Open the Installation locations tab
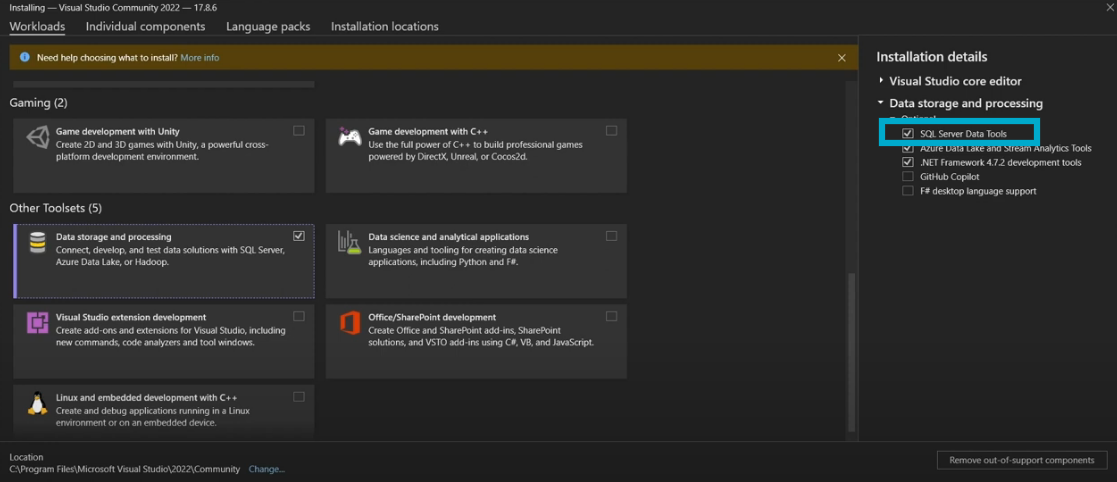 [385, 26]
